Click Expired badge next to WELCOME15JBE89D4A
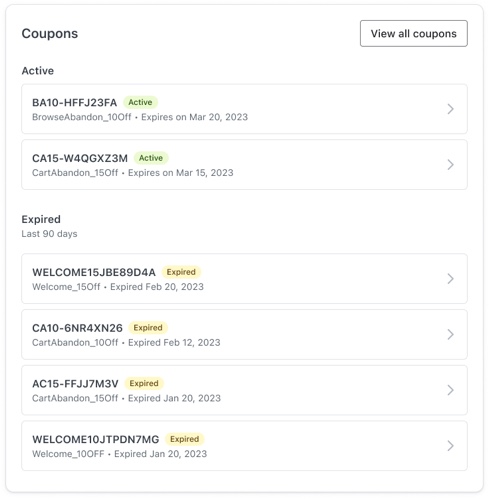This screenshot has height=499, width=489. pos(181,272)
